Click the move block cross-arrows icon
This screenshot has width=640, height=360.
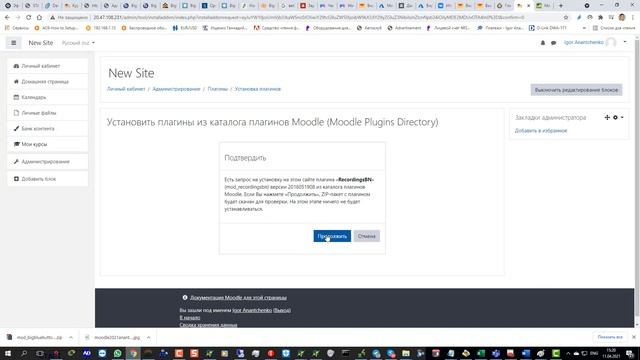pos(607,118)
